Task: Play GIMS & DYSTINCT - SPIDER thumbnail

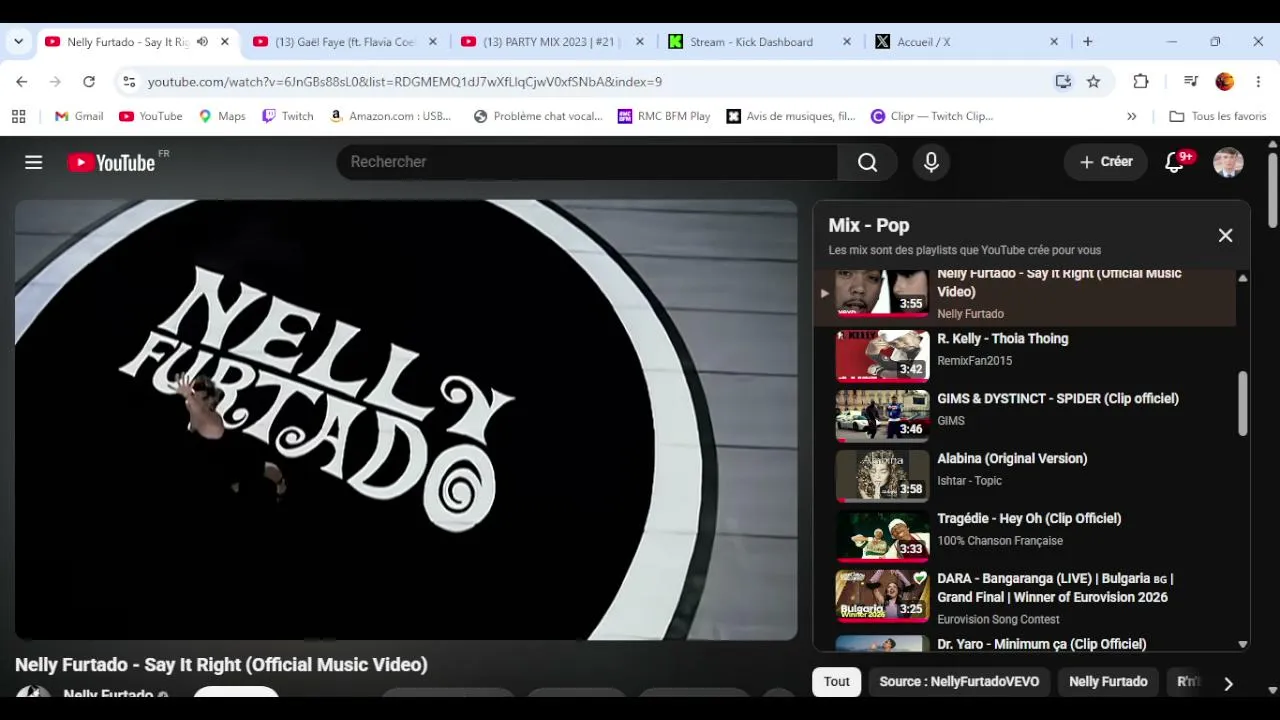Action: point(882,415)
